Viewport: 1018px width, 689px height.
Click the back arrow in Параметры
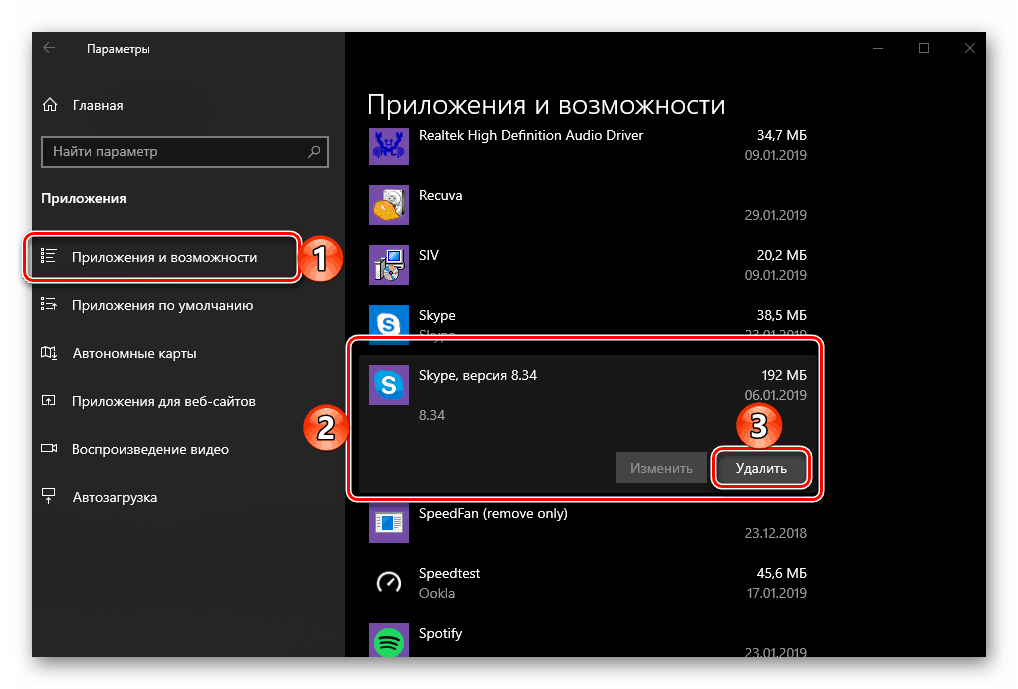49,48
